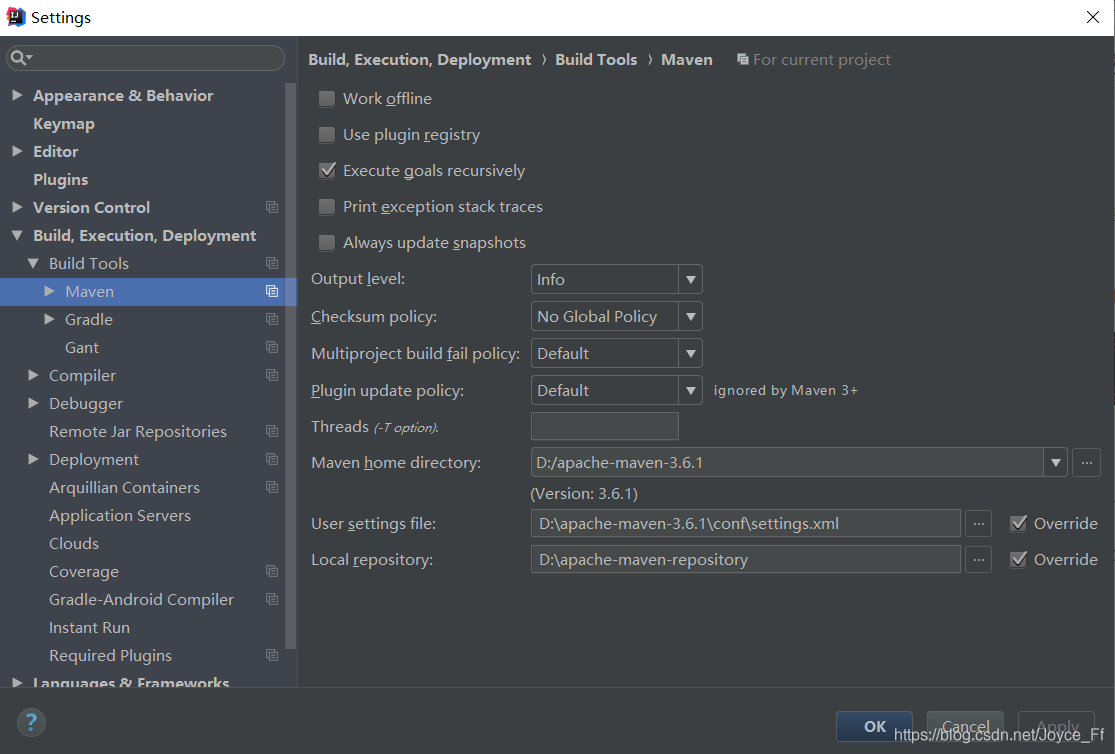Click project-level icon beside Arquillian Containers

tap(272, 487)
